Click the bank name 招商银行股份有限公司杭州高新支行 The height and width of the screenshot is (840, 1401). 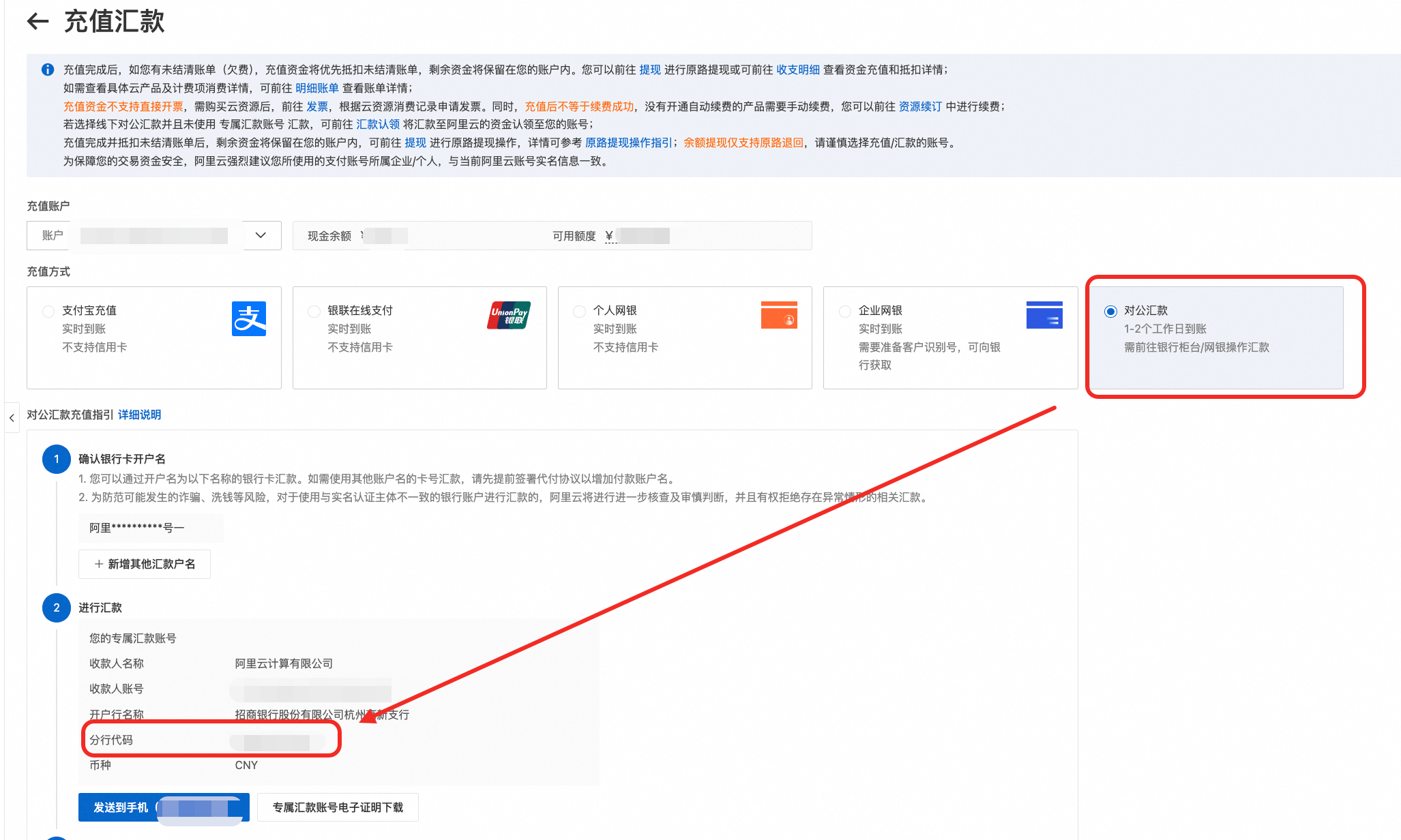point(322,715)
